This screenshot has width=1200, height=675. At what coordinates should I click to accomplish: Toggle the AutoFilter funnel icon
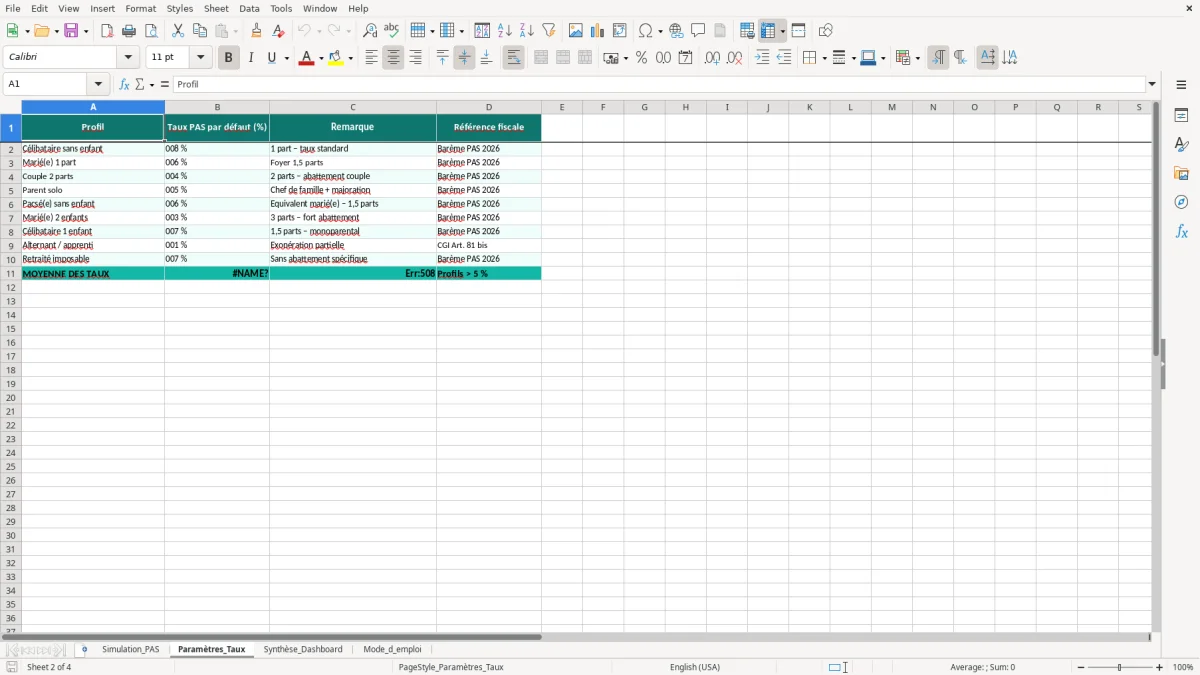549,31
